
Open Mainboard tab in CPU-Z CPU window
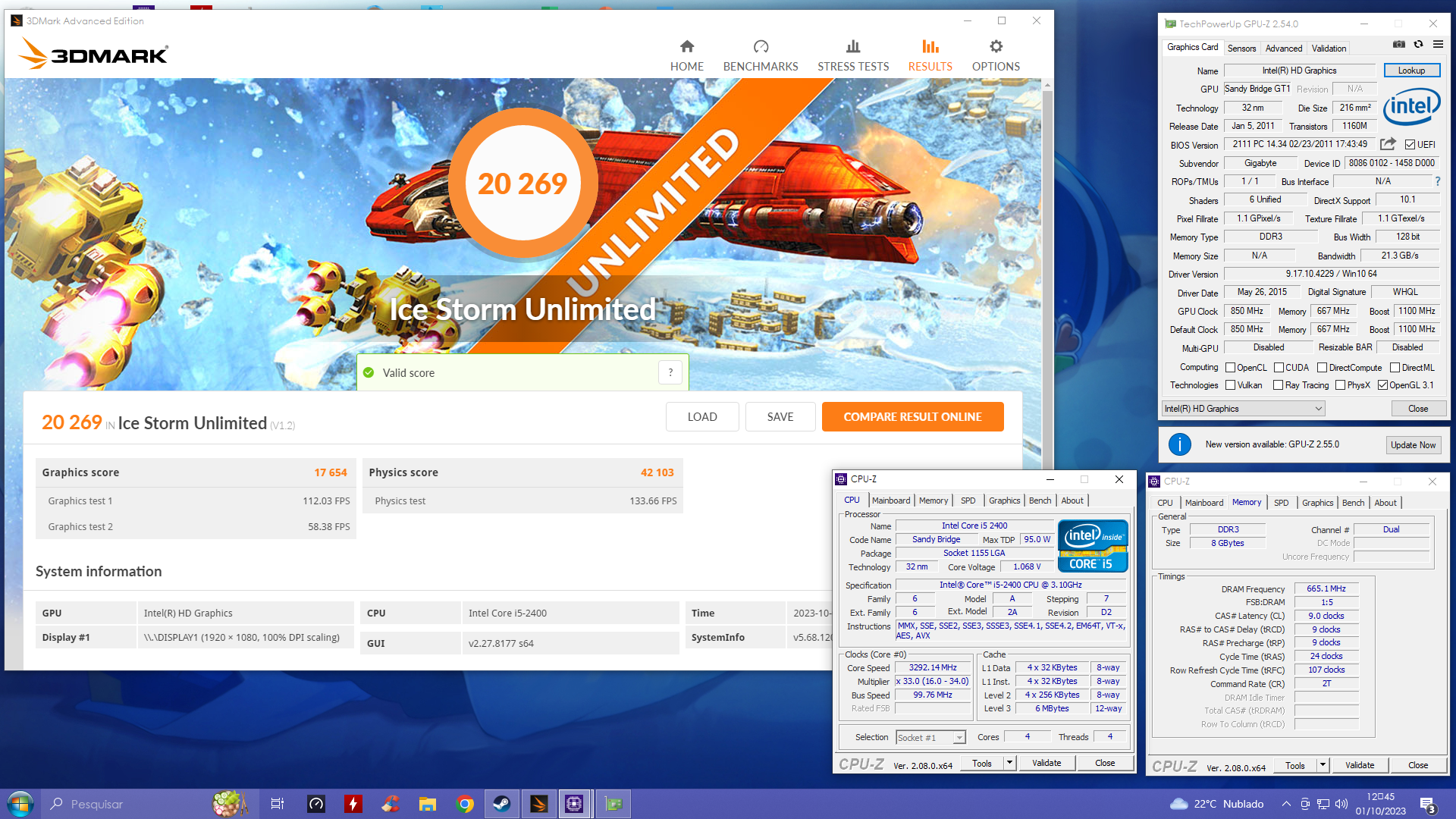coord(890,500)
